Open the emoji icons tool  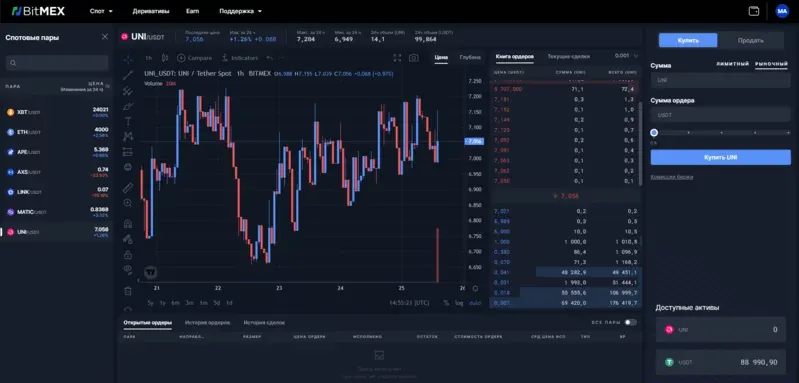coord(128,167)
